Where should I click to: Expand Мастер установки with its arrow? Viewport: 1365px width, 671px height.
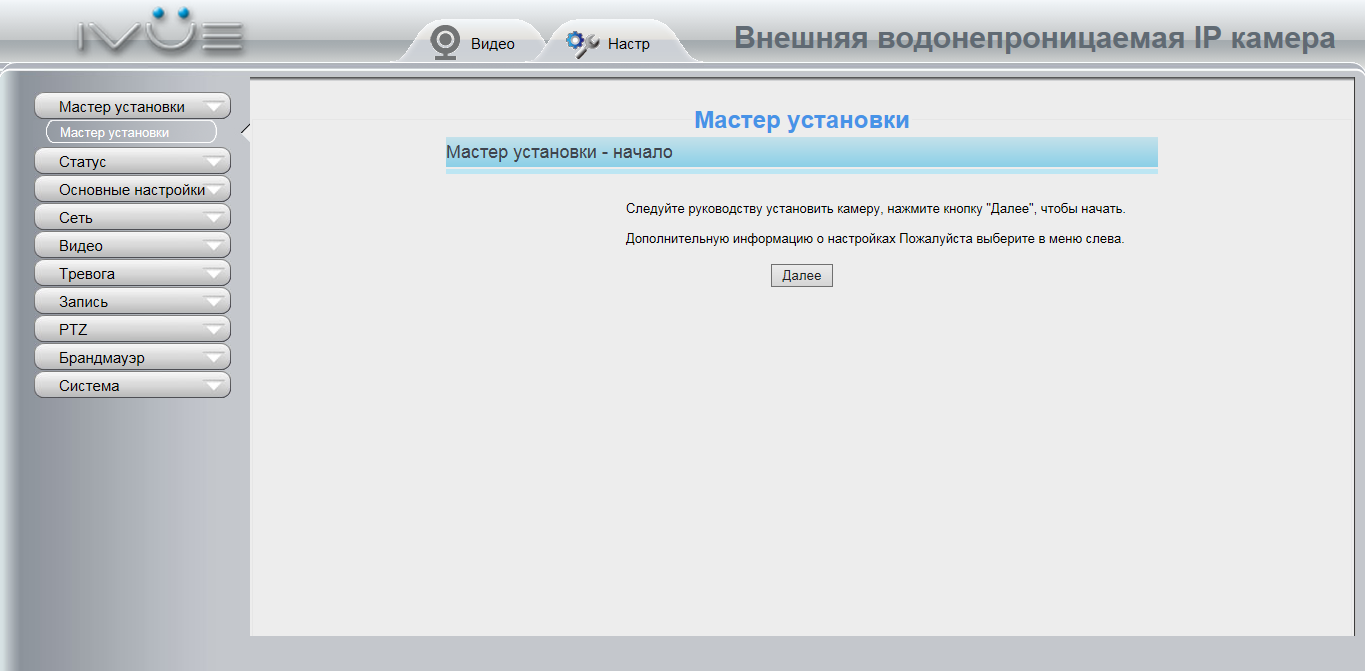[214, 107]
